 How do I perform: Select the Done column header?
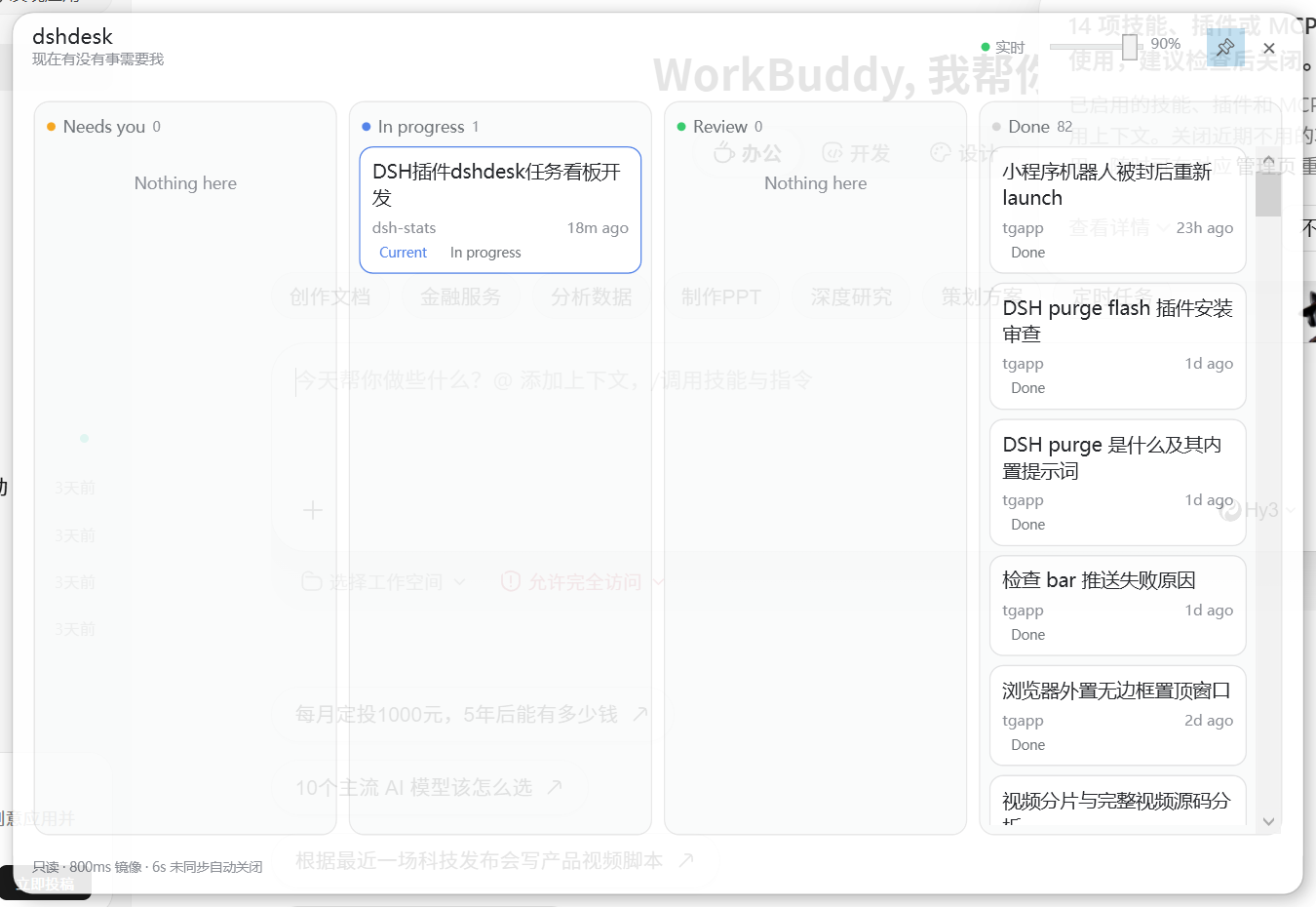1031,127
